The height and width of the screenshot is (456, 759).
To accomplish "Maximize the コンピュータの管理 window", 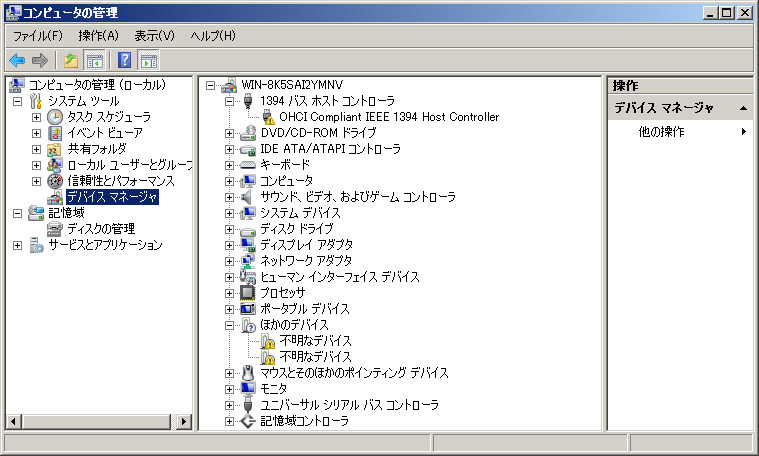I will coord(727,13).
